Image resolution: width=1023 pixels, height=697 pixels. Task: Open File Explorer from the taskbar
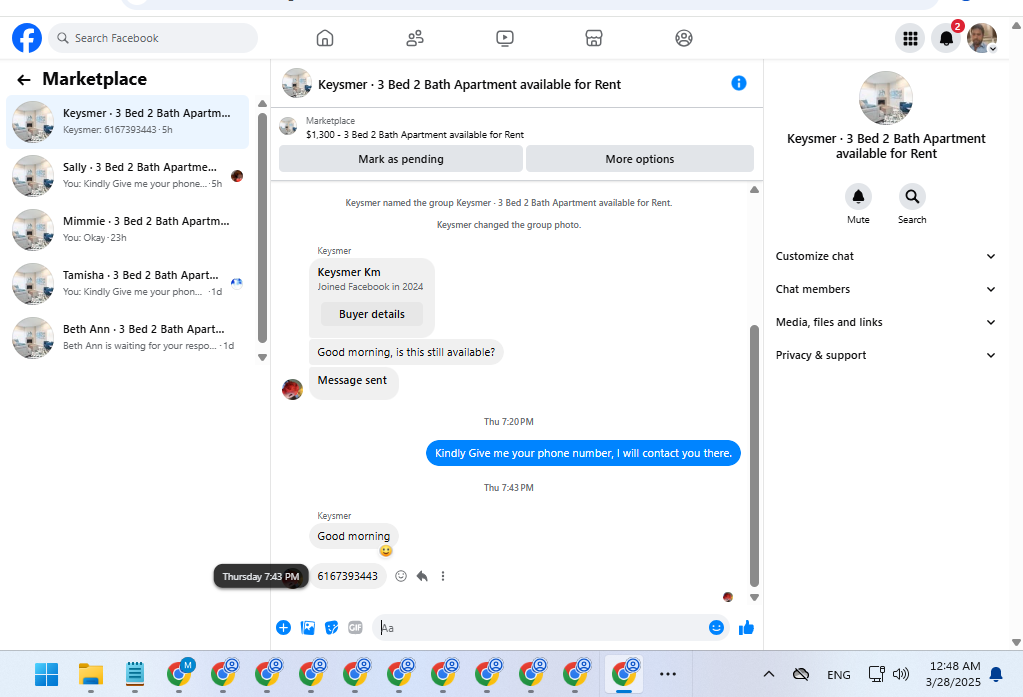91,674
